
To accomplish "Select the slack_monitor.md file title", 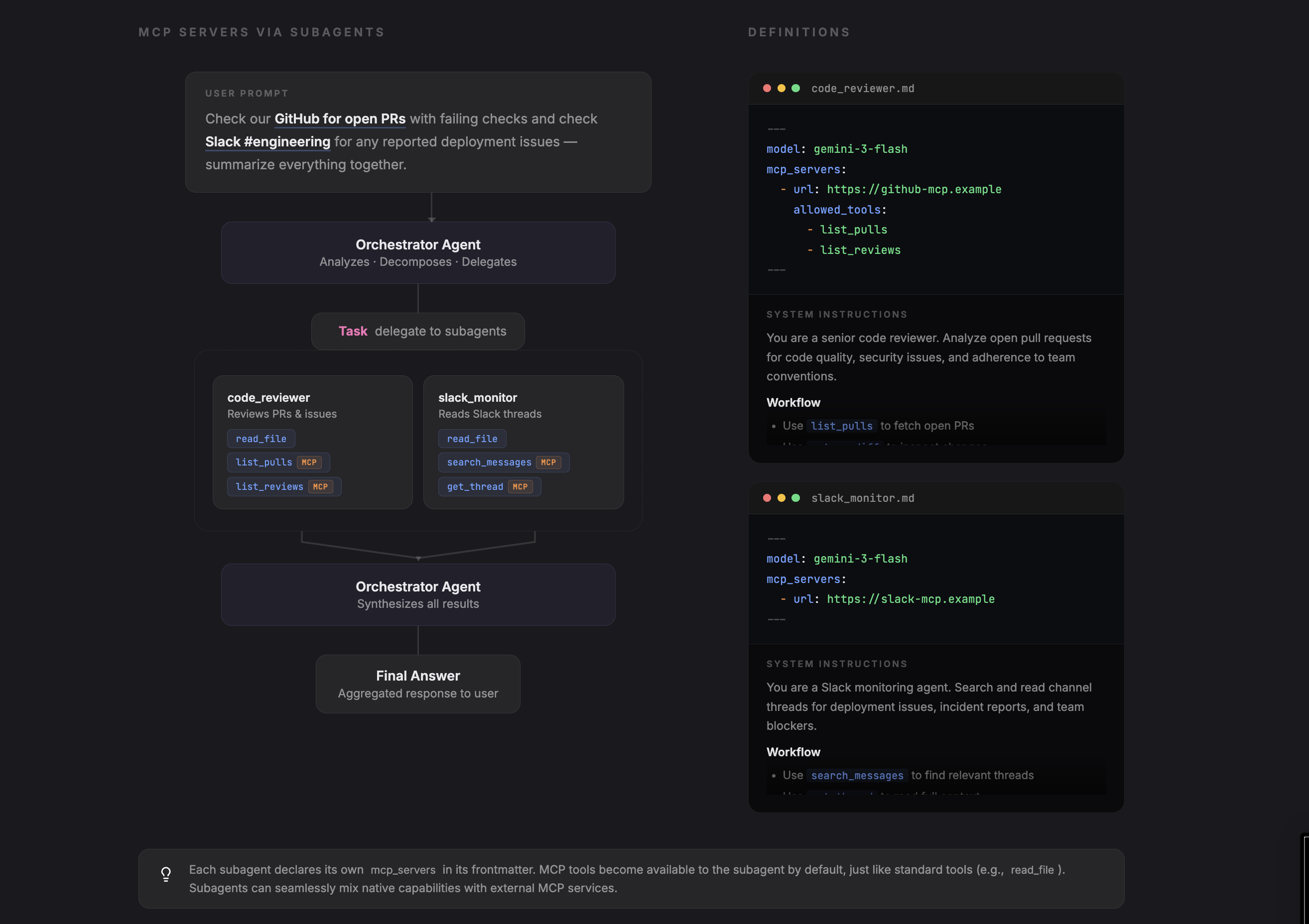I will click(863, 498).
